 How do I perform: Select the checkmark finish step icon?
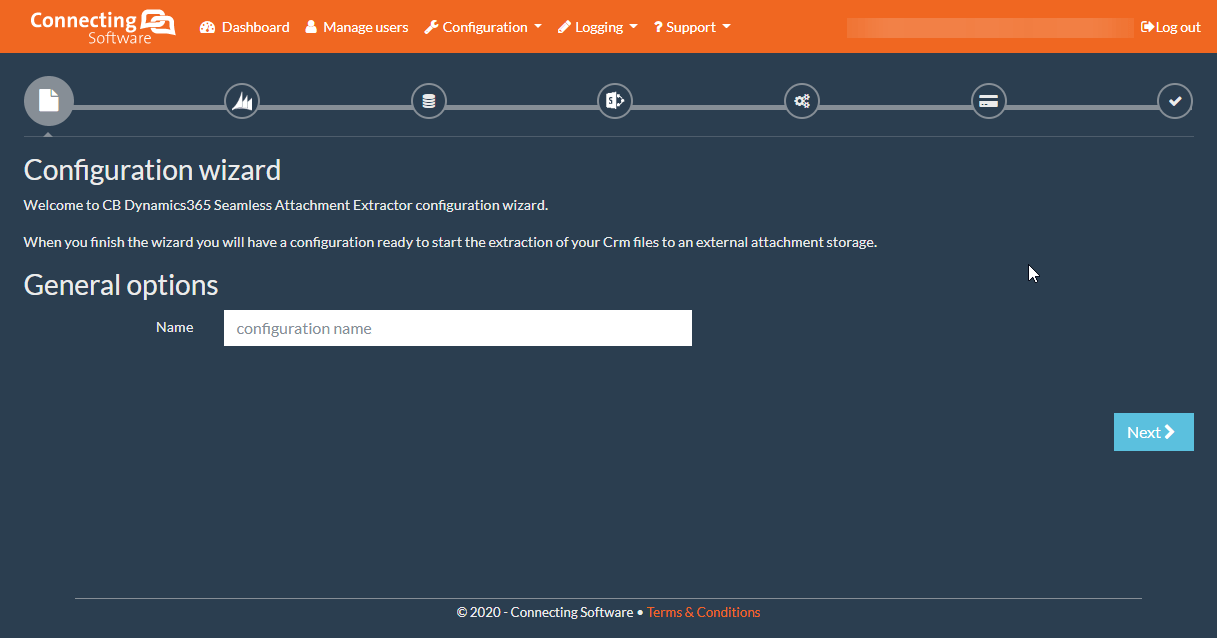[1175, 101]
